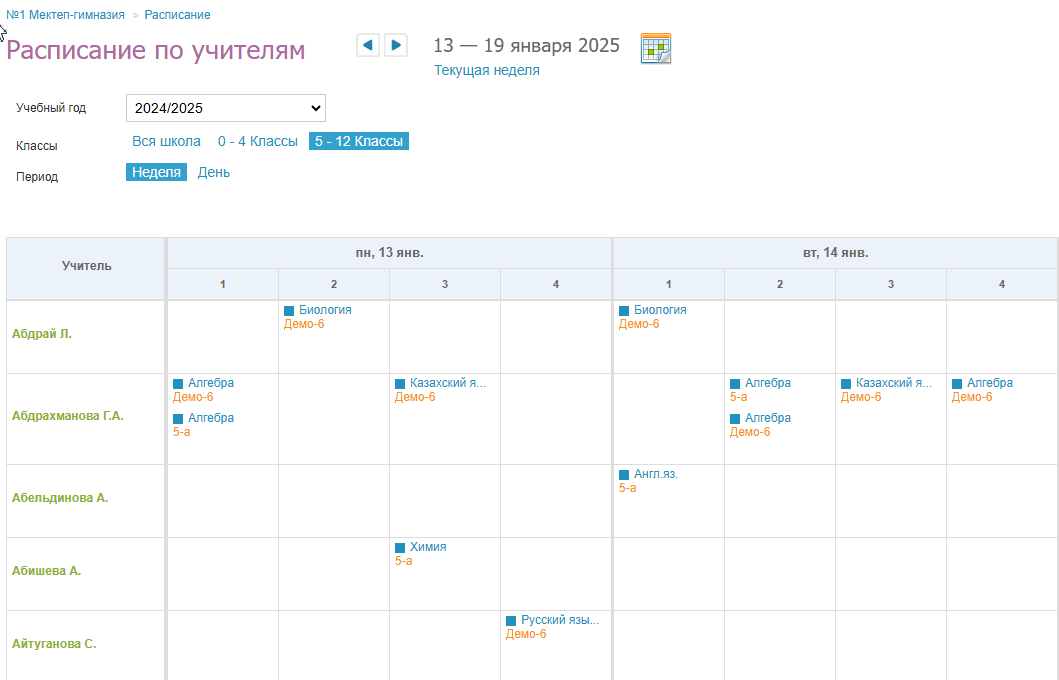Open №1 Мектеп-гимназия breadcrumb link

(x=66, y=15)
